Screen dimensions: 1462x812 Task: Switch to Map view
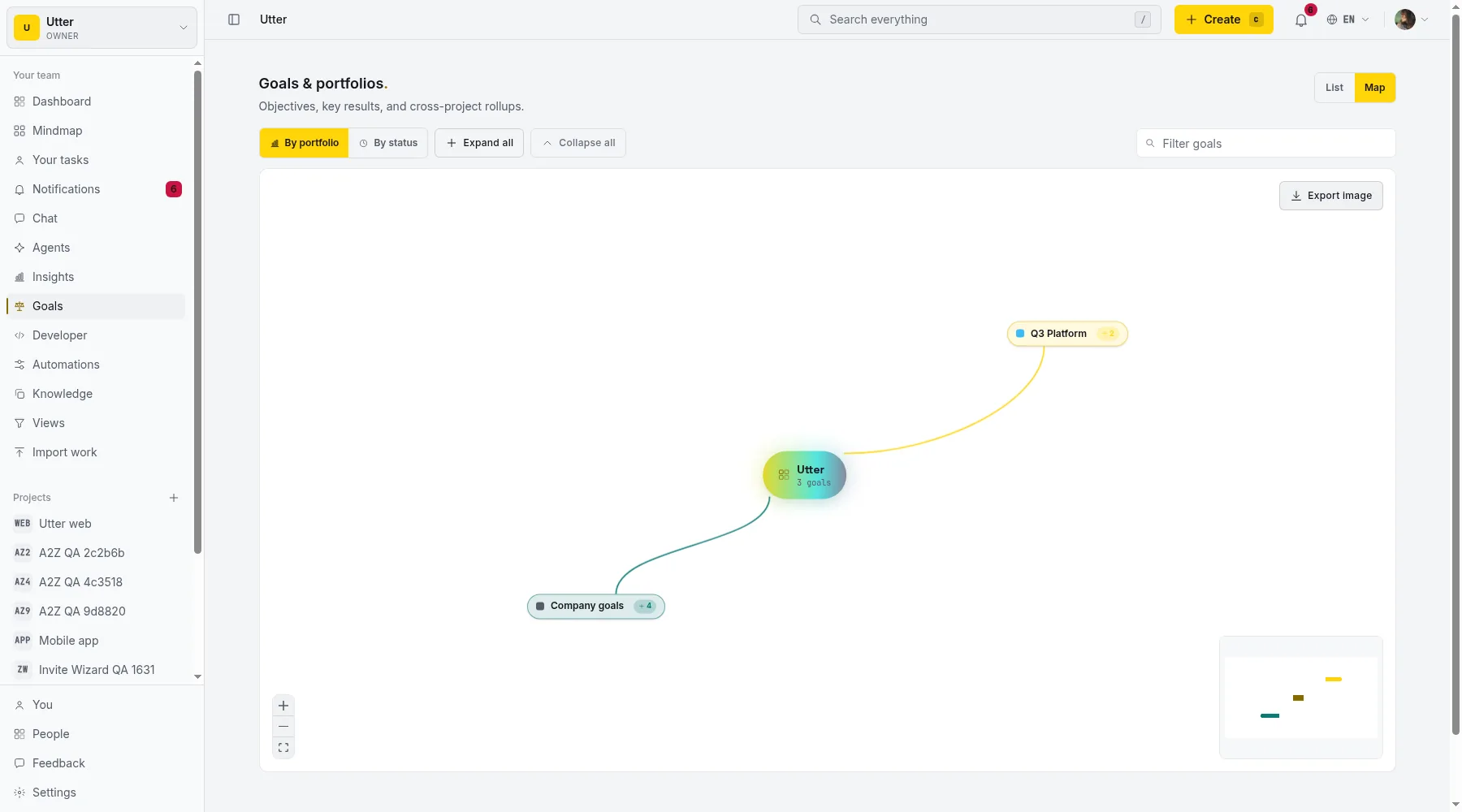tap(1375, 88)
